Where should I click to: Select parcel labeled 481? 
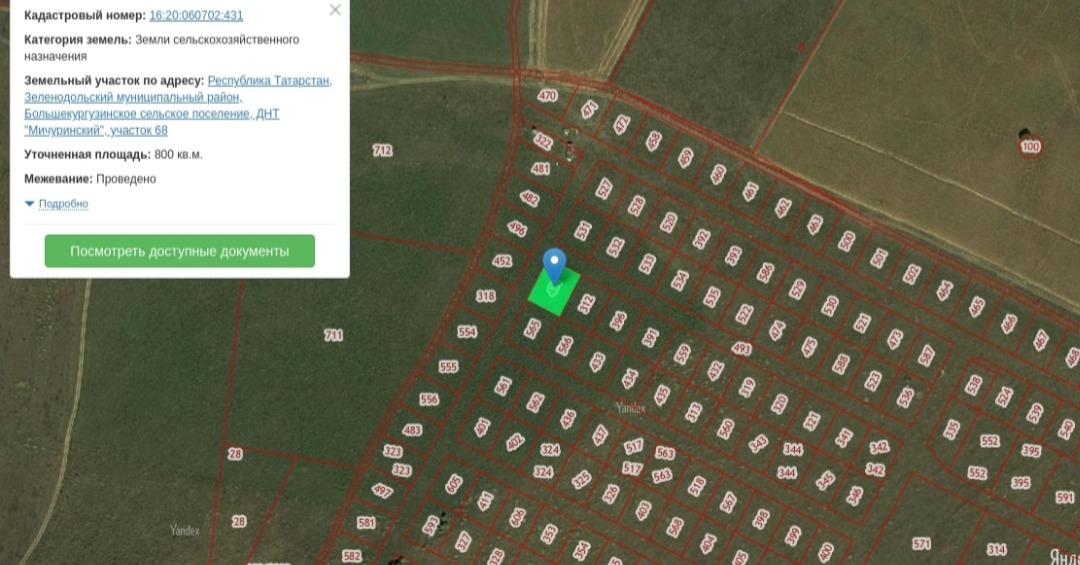pos(541,169)
